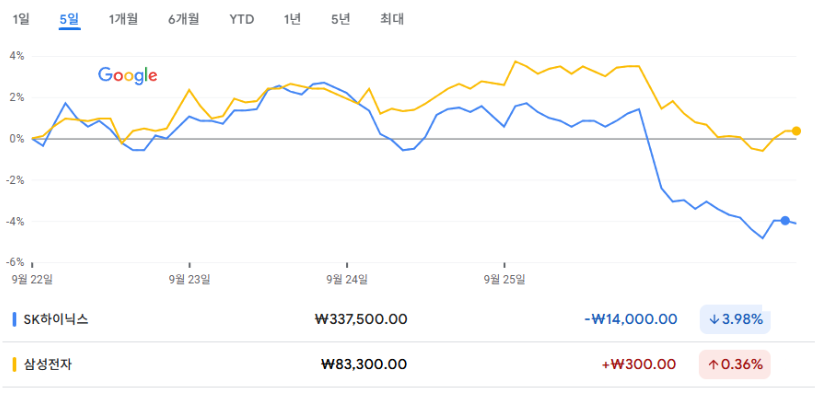Image resolution: width=823 pixels, height=396 pixels.
Task: Show the 1년 chart range
Action: [292, 19]
